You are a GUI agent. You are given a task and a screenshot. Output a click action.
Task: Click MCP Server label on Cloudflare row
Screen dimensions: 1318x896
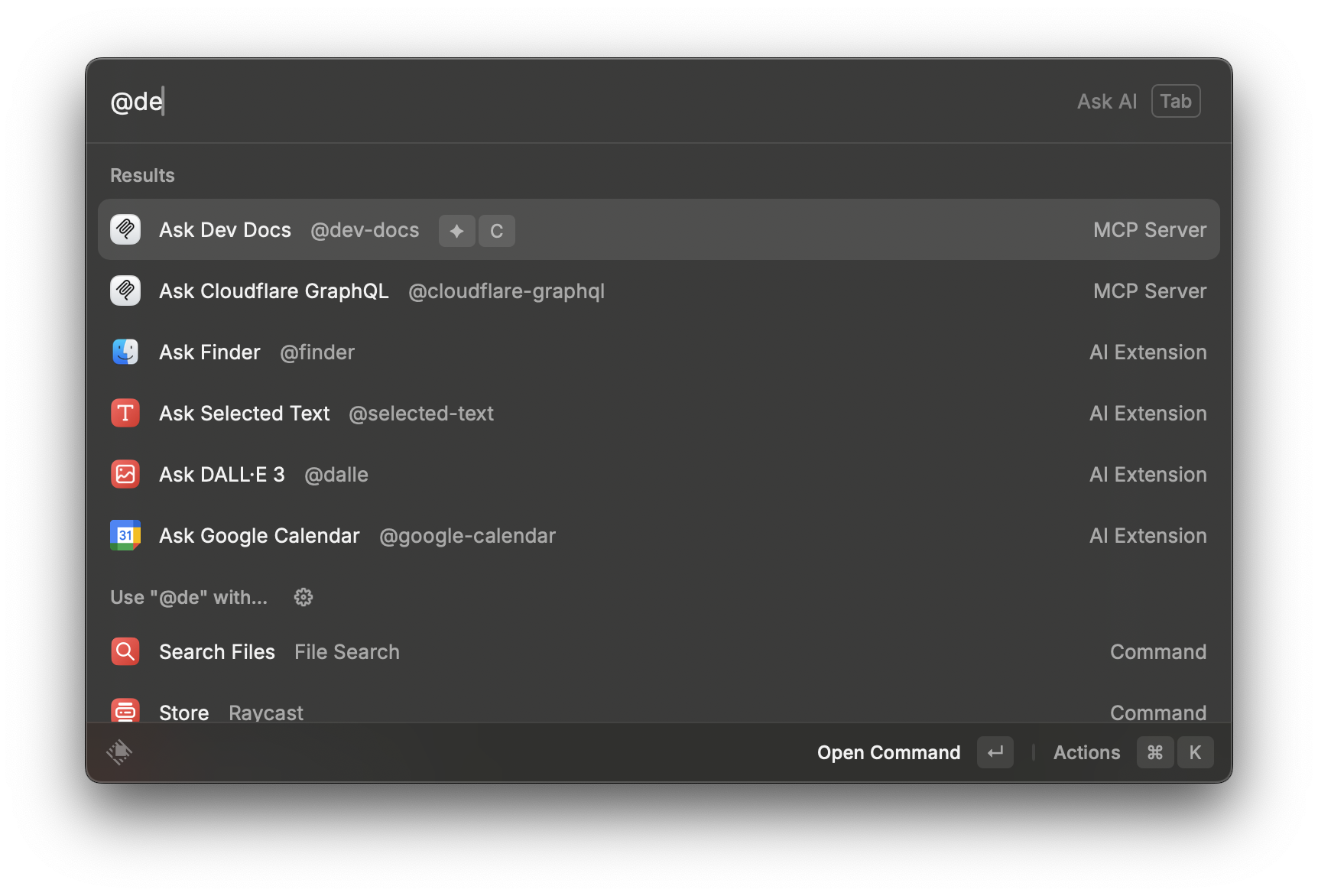click(x=1150, y=291)
